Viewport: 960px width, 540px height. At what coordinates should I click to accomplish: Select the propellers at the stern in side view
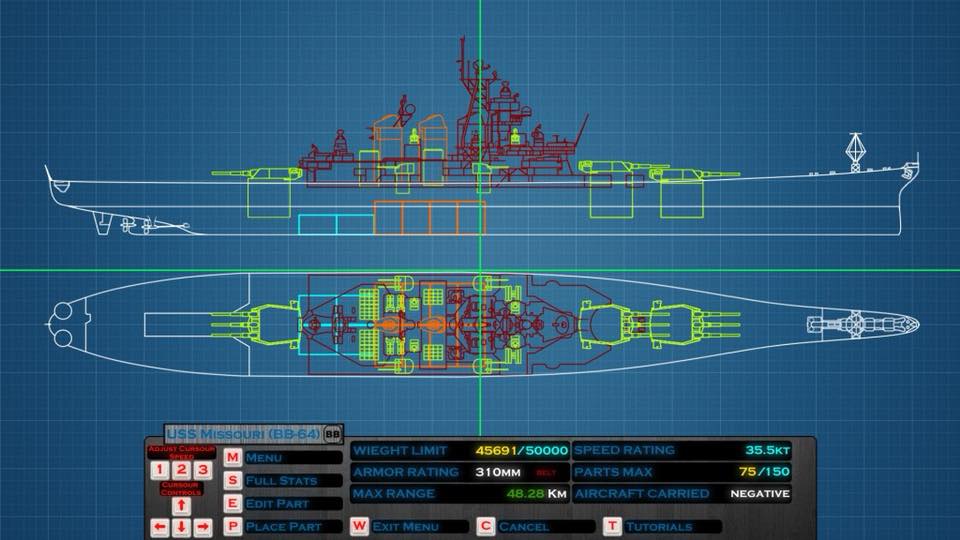tap(138, 225)
